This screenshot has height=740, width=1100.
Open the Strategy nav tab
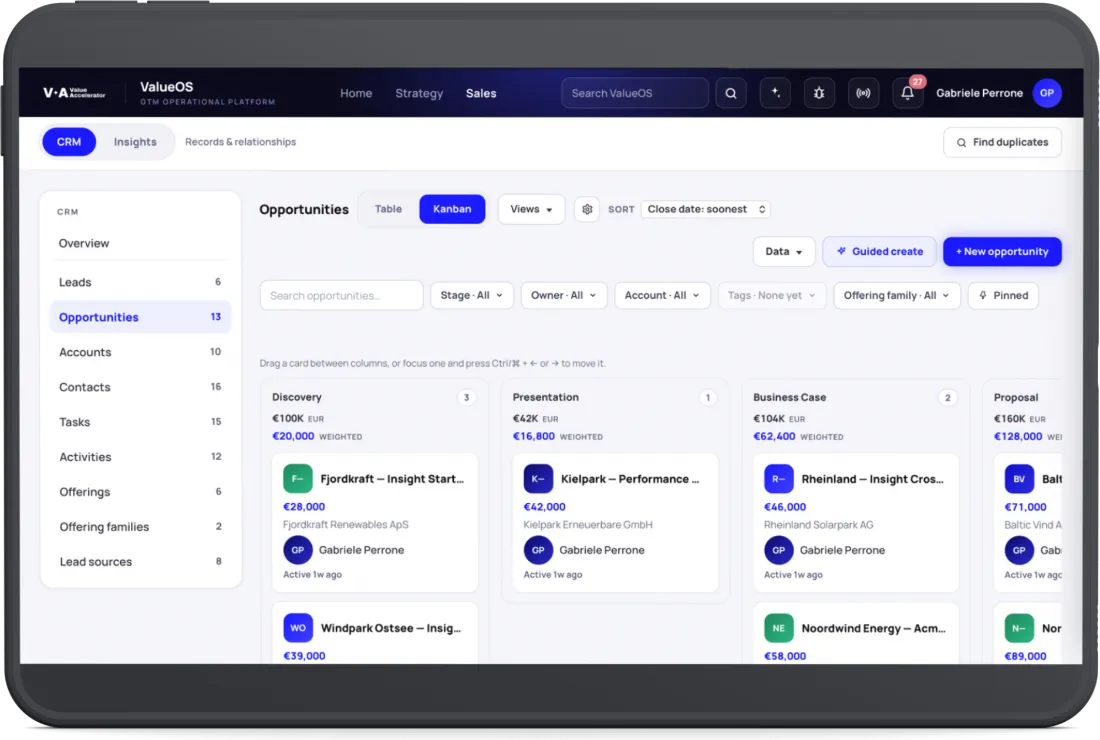[x=419, y=93]
